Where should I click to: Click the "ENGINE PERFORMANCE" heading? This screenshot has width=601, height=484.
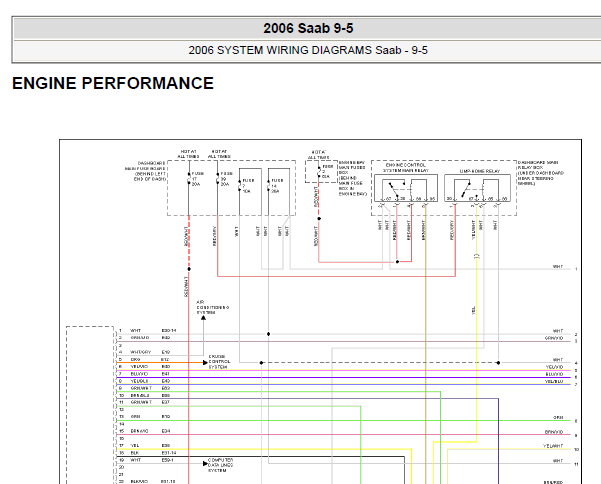point(113,83)
